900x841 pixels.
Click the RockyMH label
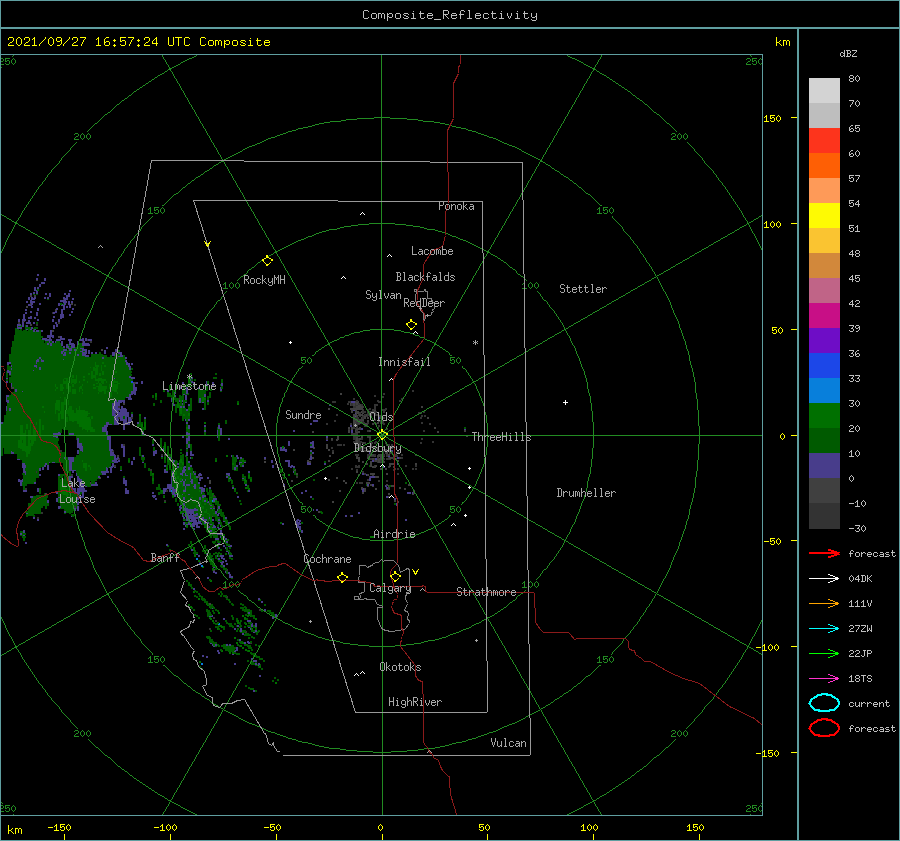coord(264,280)
